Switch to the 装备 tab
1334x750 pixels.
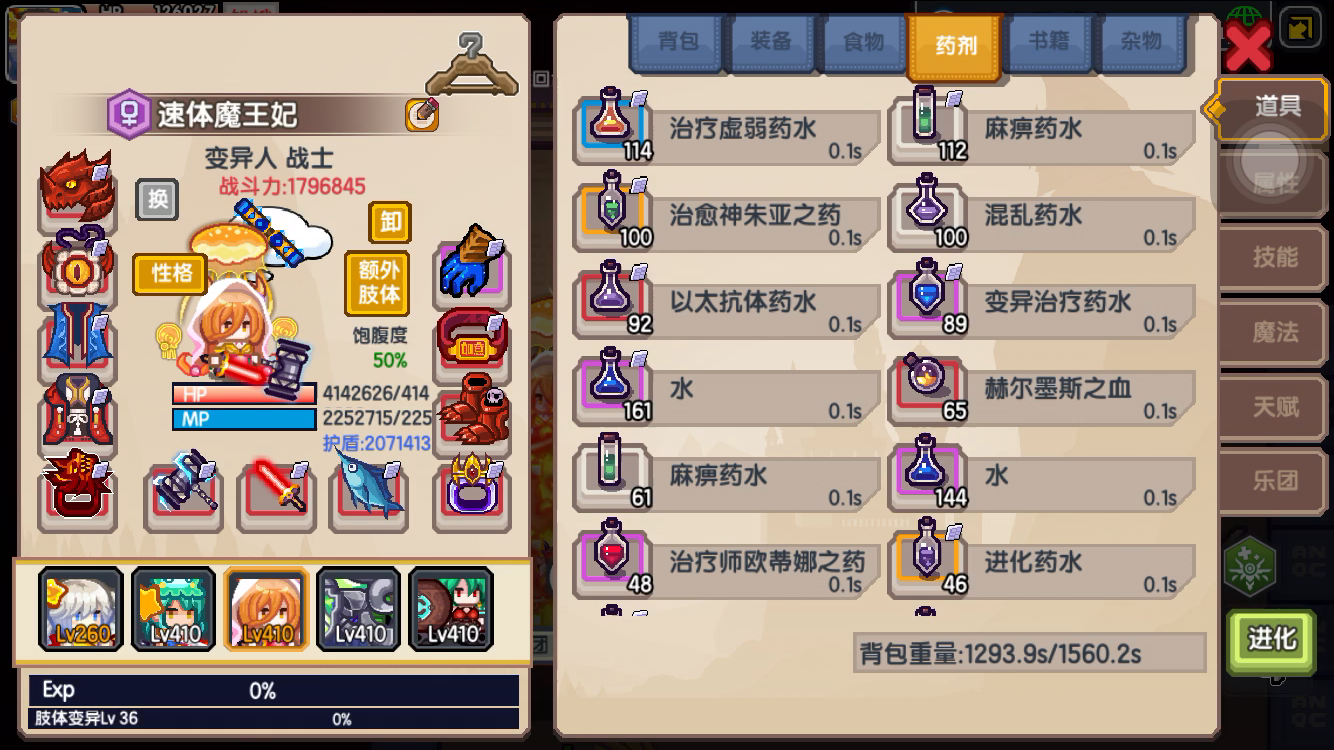[771, 41]
